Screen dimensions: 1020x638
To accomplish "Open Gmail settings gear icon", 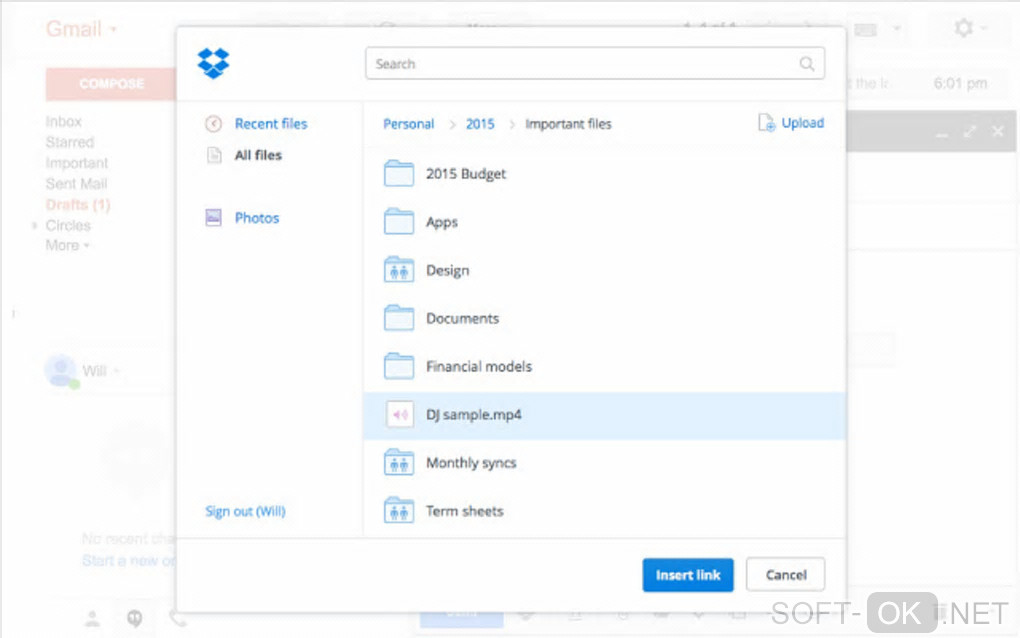I will click(963, 28).
